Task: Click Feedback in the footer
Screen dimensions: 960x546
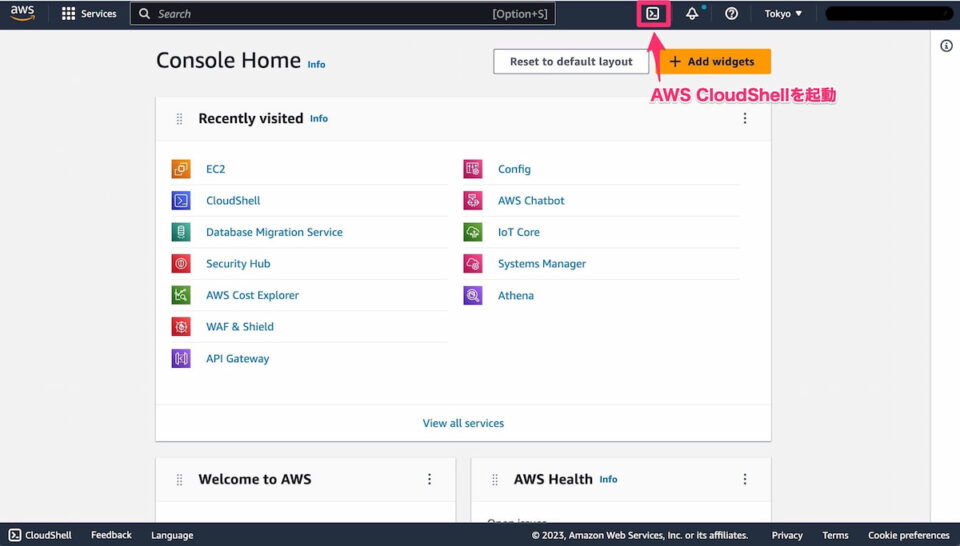Action: [x=111, y=535]
